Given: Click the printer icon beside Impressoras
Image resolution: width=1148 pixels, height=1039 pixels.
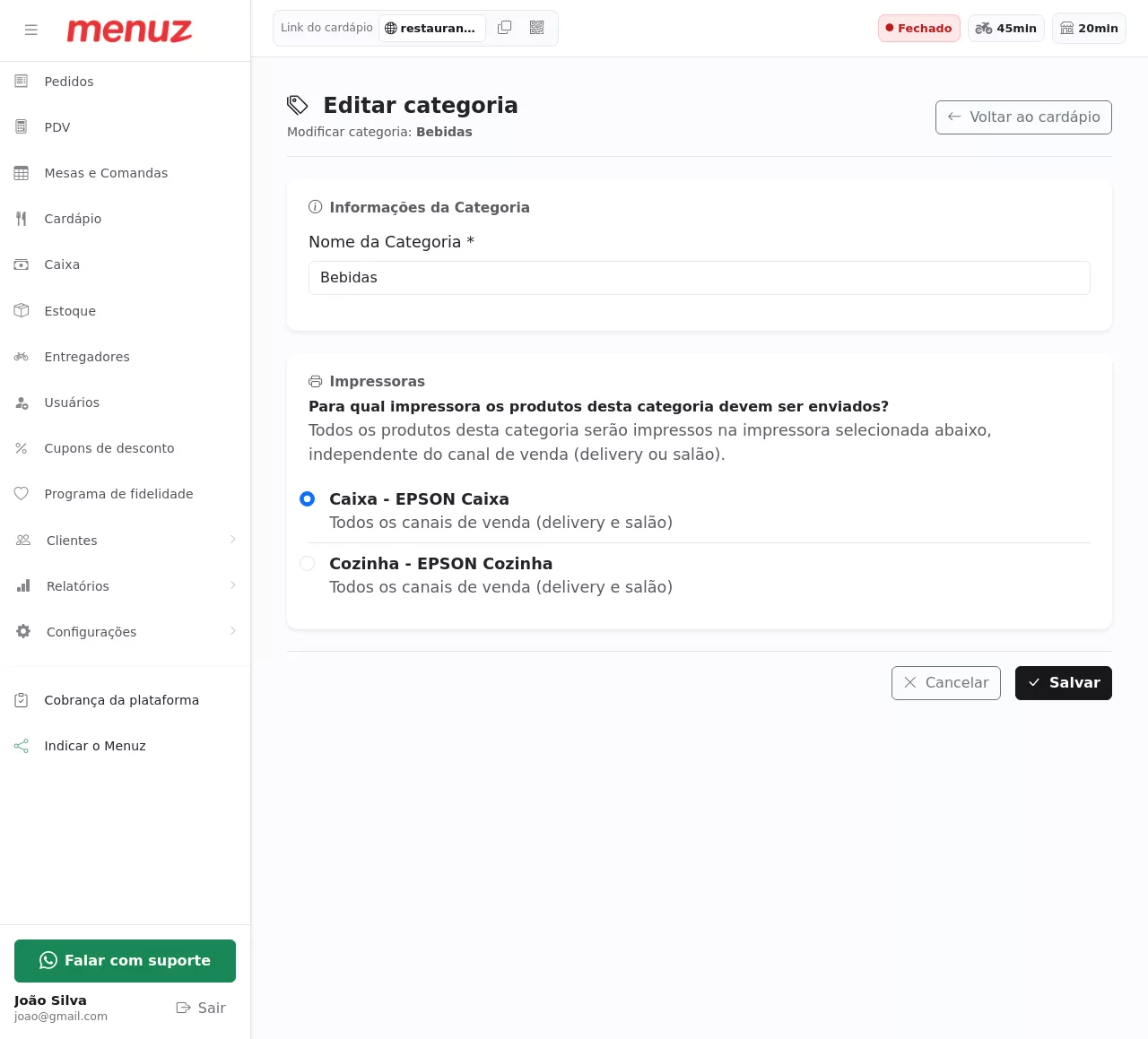Looking at the screenshot, I should click(x=316, y=381).
